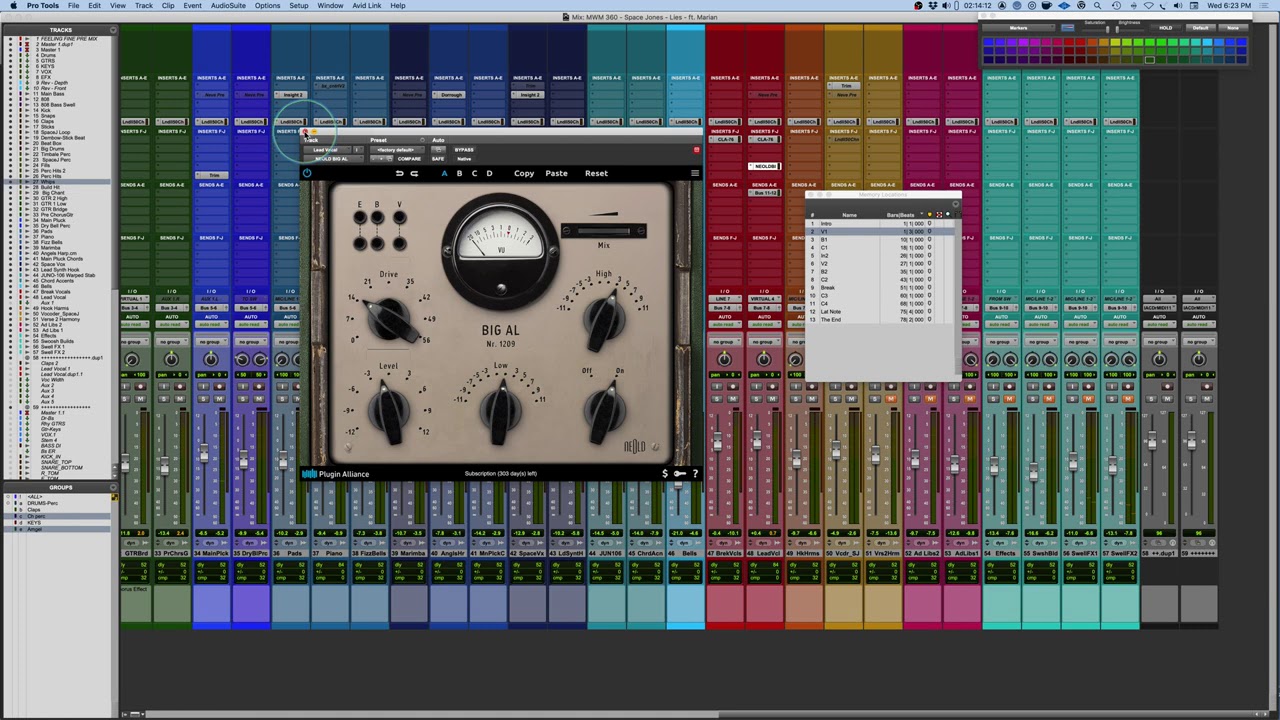Click the redo arrow in Big AL toolbar

pyautogui.click(x=414, y=173)
